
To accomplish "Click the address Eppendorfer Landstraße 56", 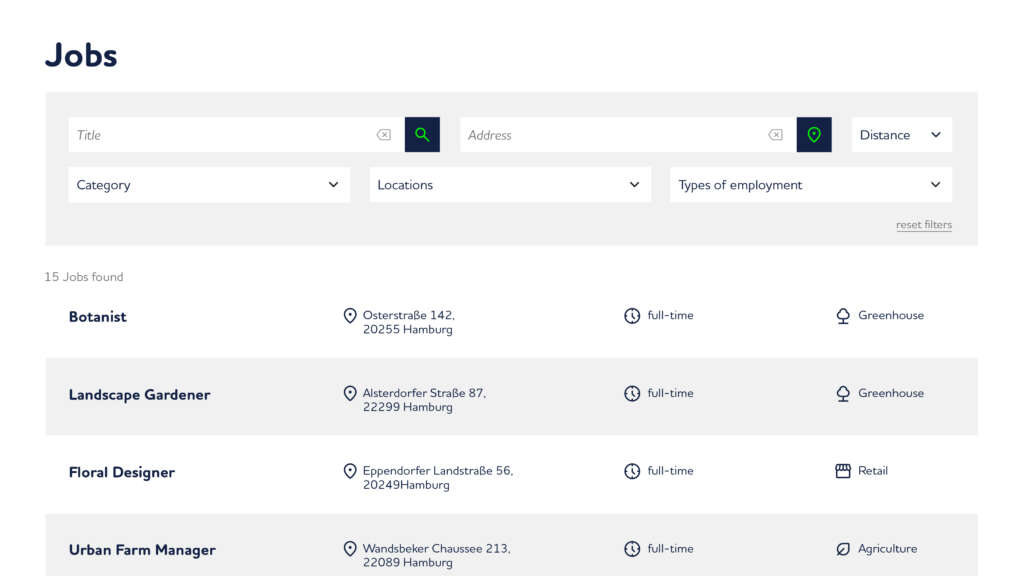I will (x=438, y=471).
